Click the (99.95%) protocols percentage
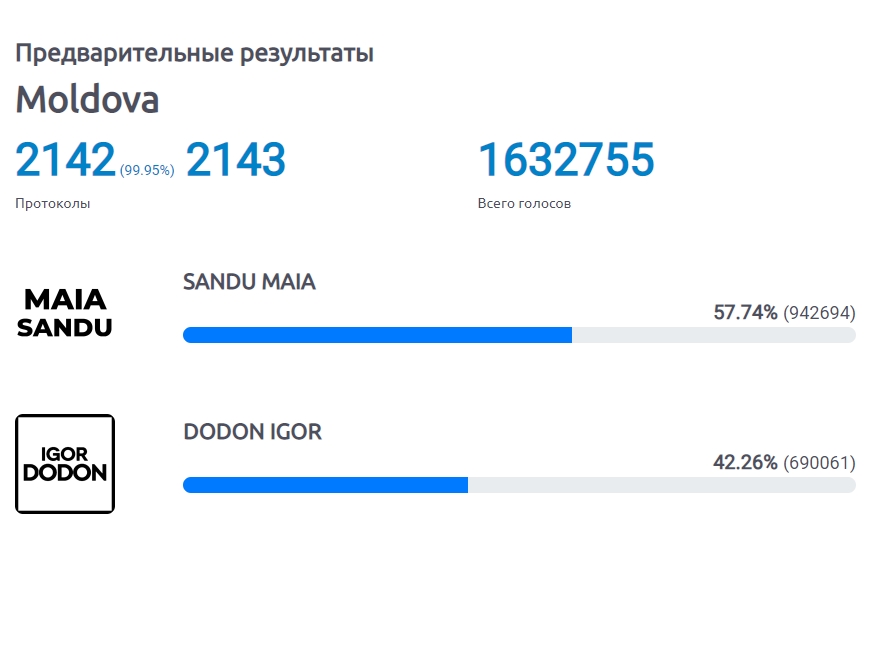This screenshot has height=672, width=874. click(147, 170)
